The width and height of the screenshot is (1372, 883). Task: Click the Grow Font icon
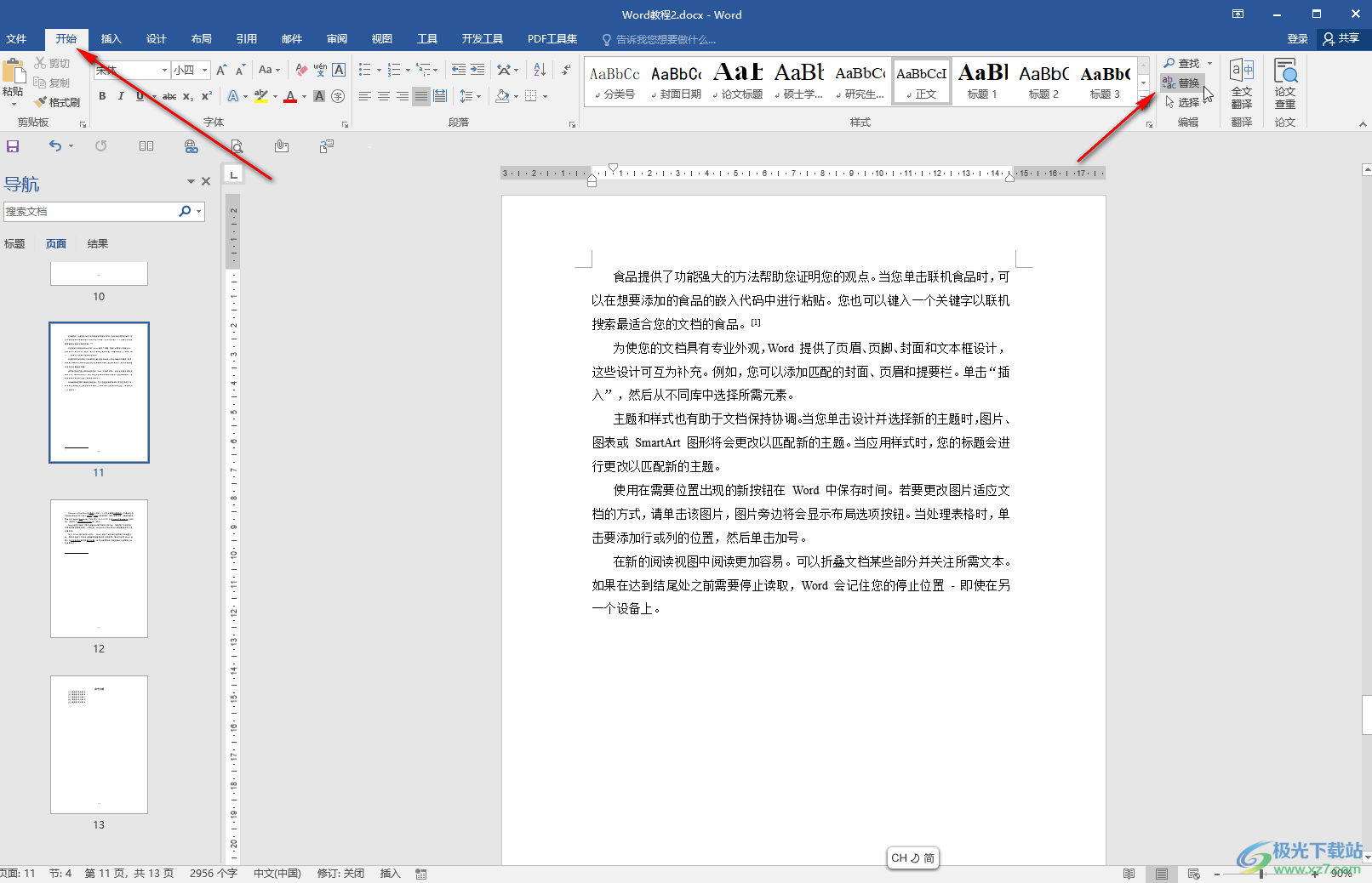coord(221,70)
